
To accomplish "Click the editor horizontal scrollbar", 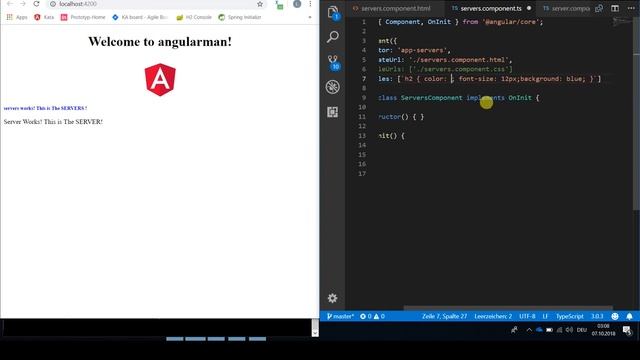I will [508, 308].
